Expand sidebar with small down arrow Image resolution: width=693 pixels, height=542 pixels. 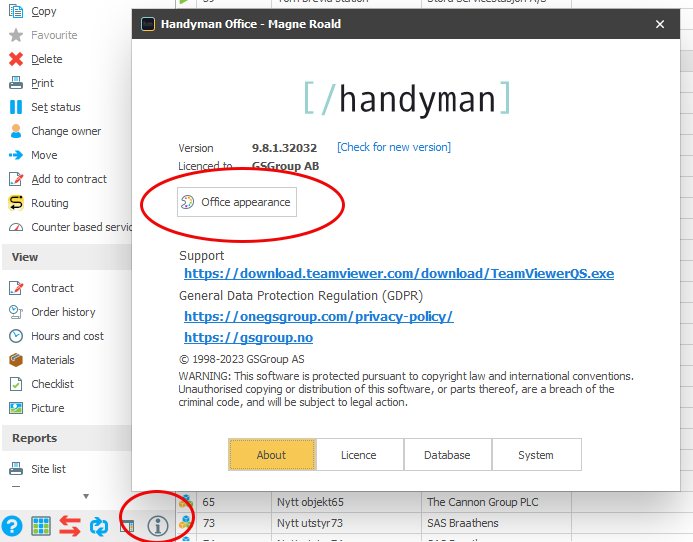click(86, 496)
